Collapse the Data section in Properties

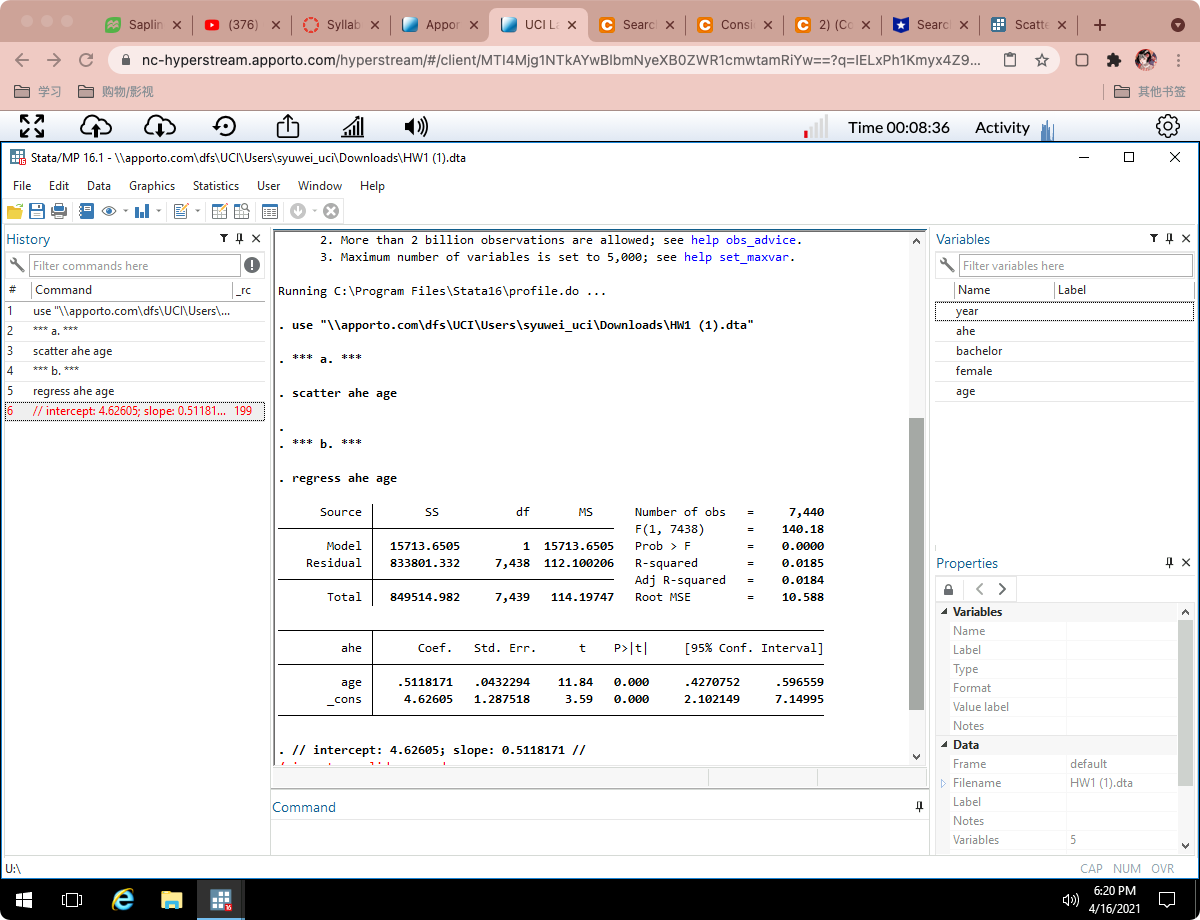click(x=944, y=744)
